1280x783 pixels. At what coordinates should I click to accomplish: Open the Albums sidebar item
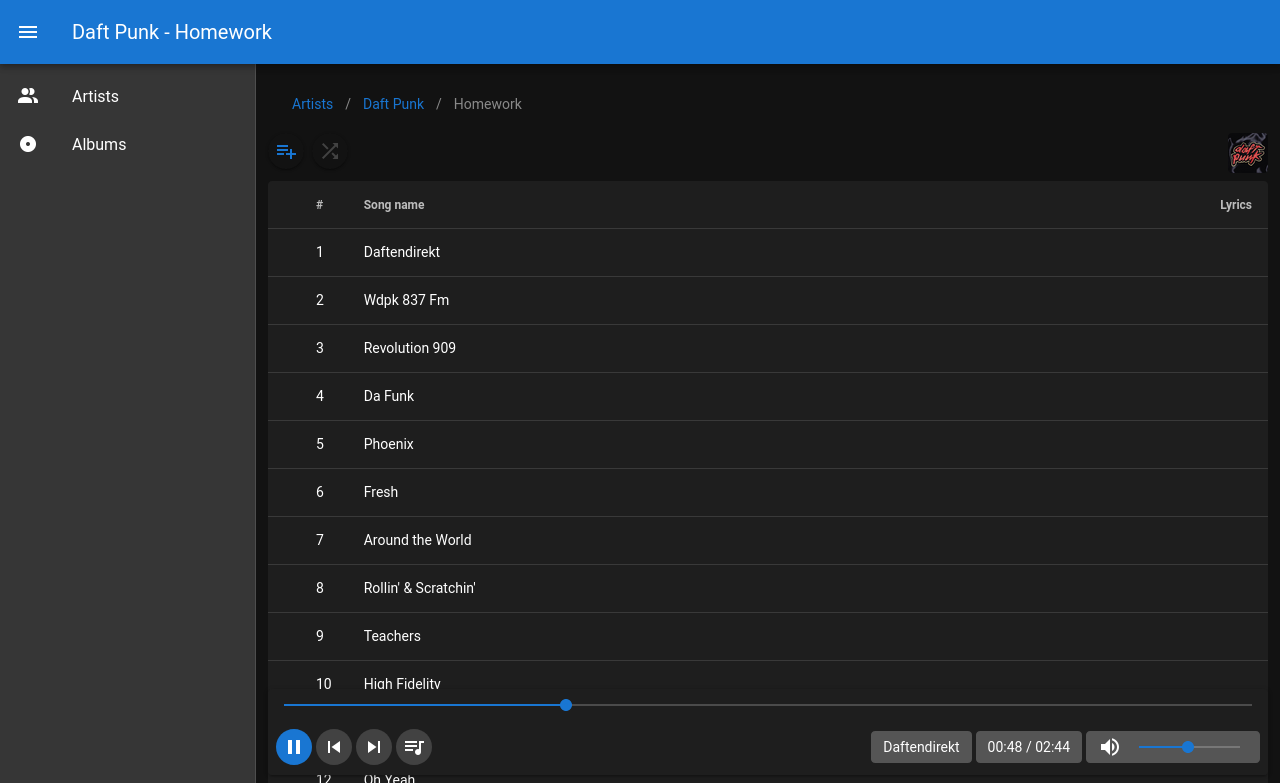(x=128, y=144)
